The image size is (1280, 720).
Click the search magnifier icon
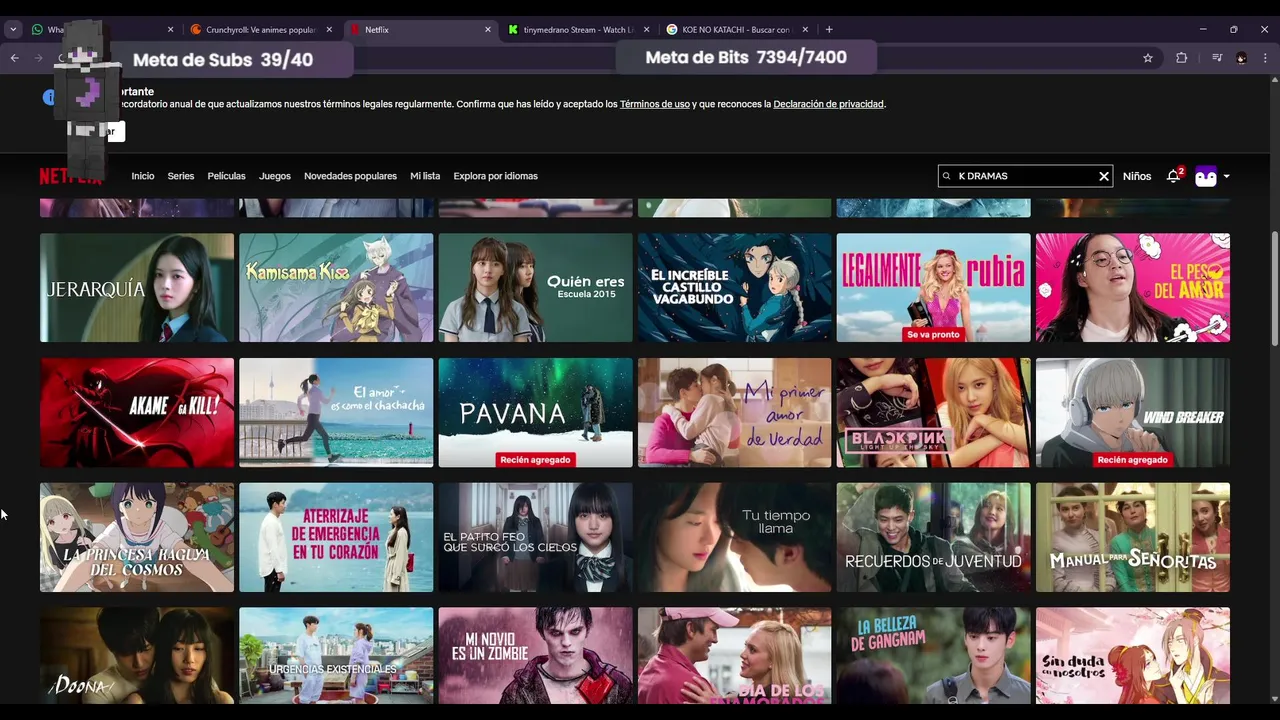pos(946,176)
